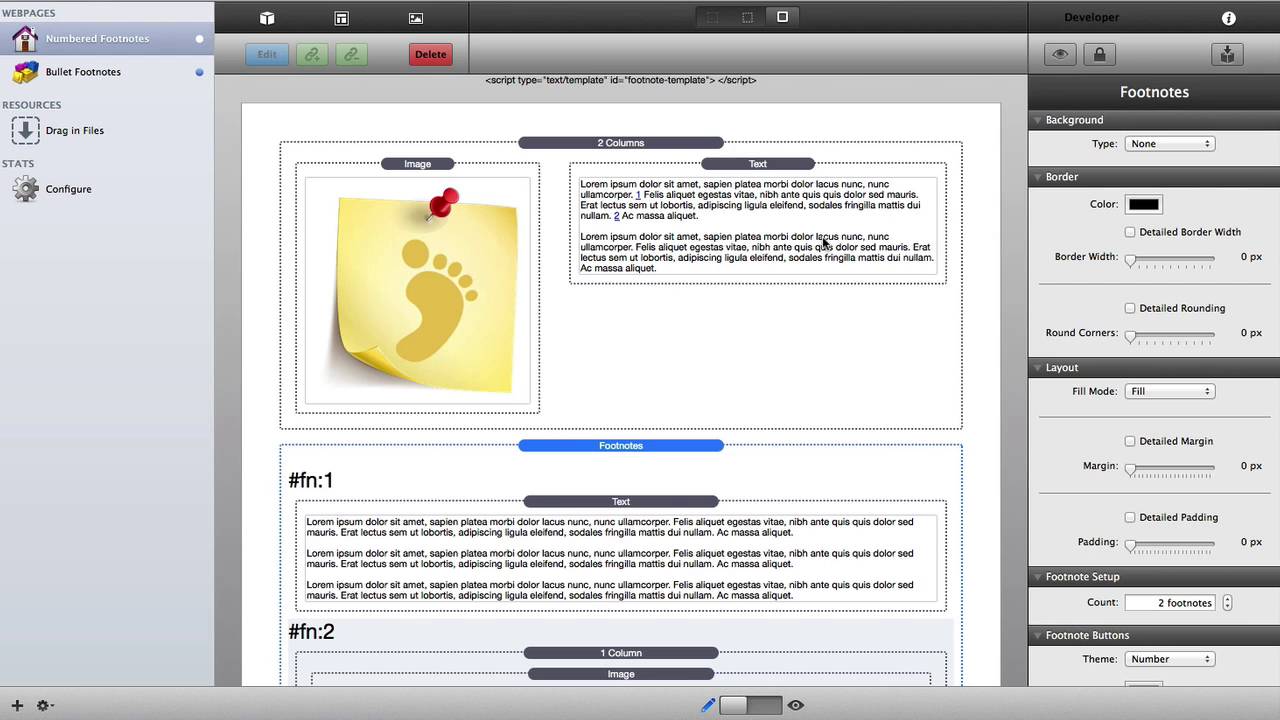Click the pencil edit mode icon
Image resolution: width=1280 pixels, height=720 pixels.
708,705
